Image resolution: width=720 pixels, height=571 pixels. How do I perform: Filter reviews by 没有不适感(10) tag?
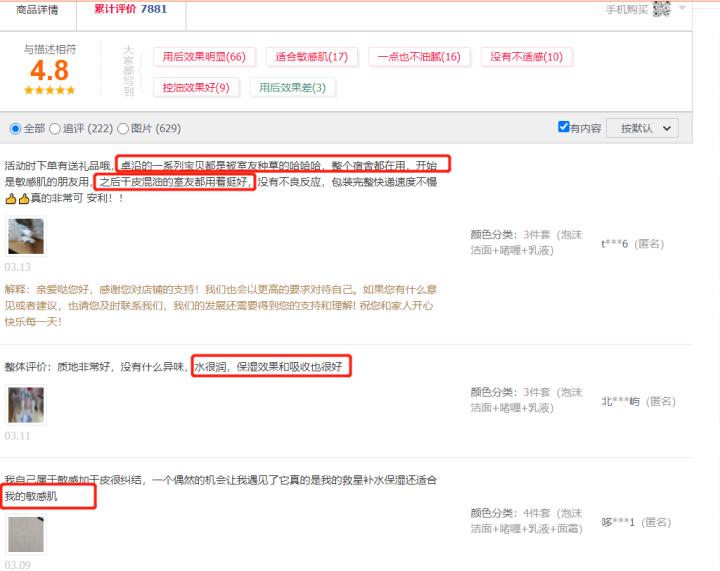[x=526, y=57]
